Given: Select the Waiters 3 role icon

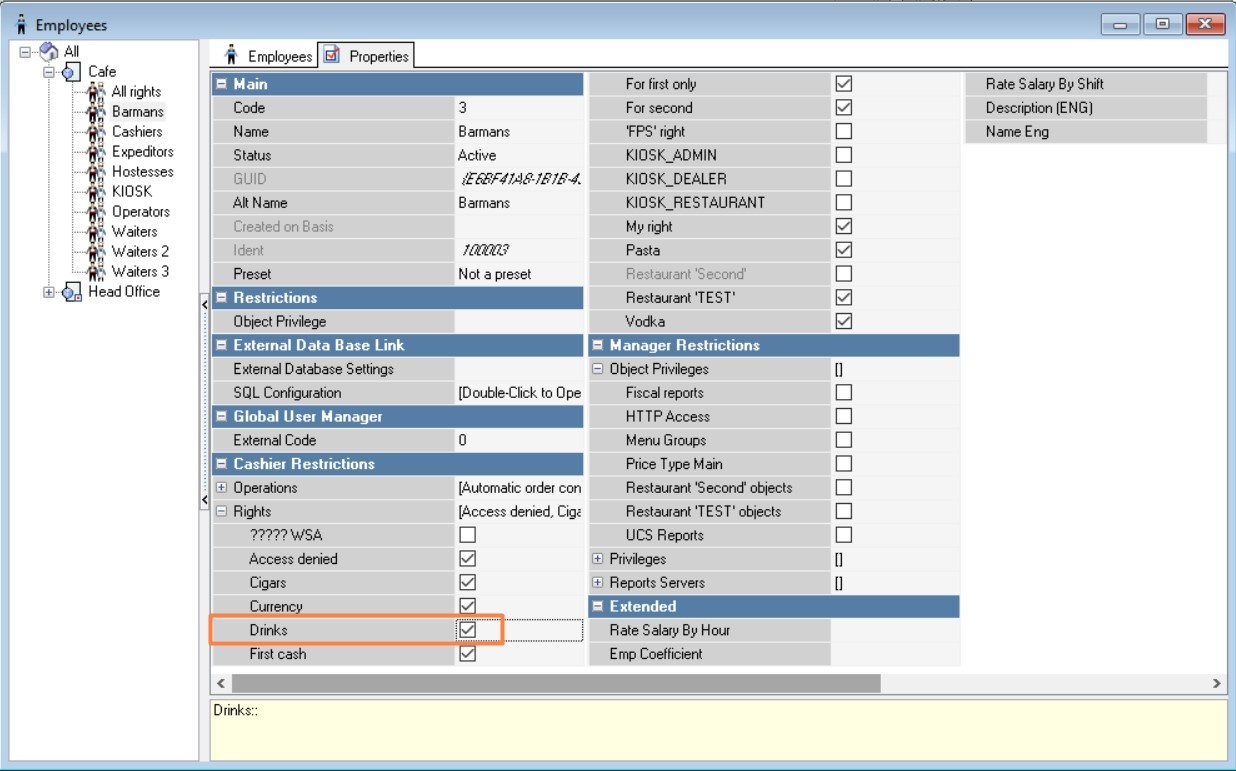Looking at the screenshot, I should point(97,272).
